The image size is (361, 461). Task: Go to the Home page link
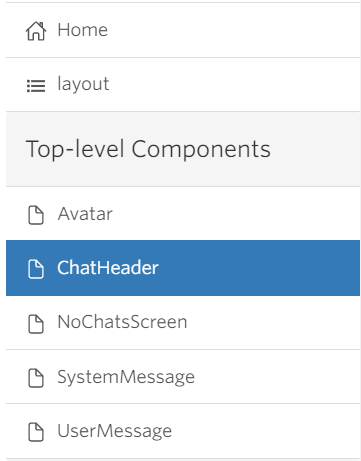(x=83, y=30)
